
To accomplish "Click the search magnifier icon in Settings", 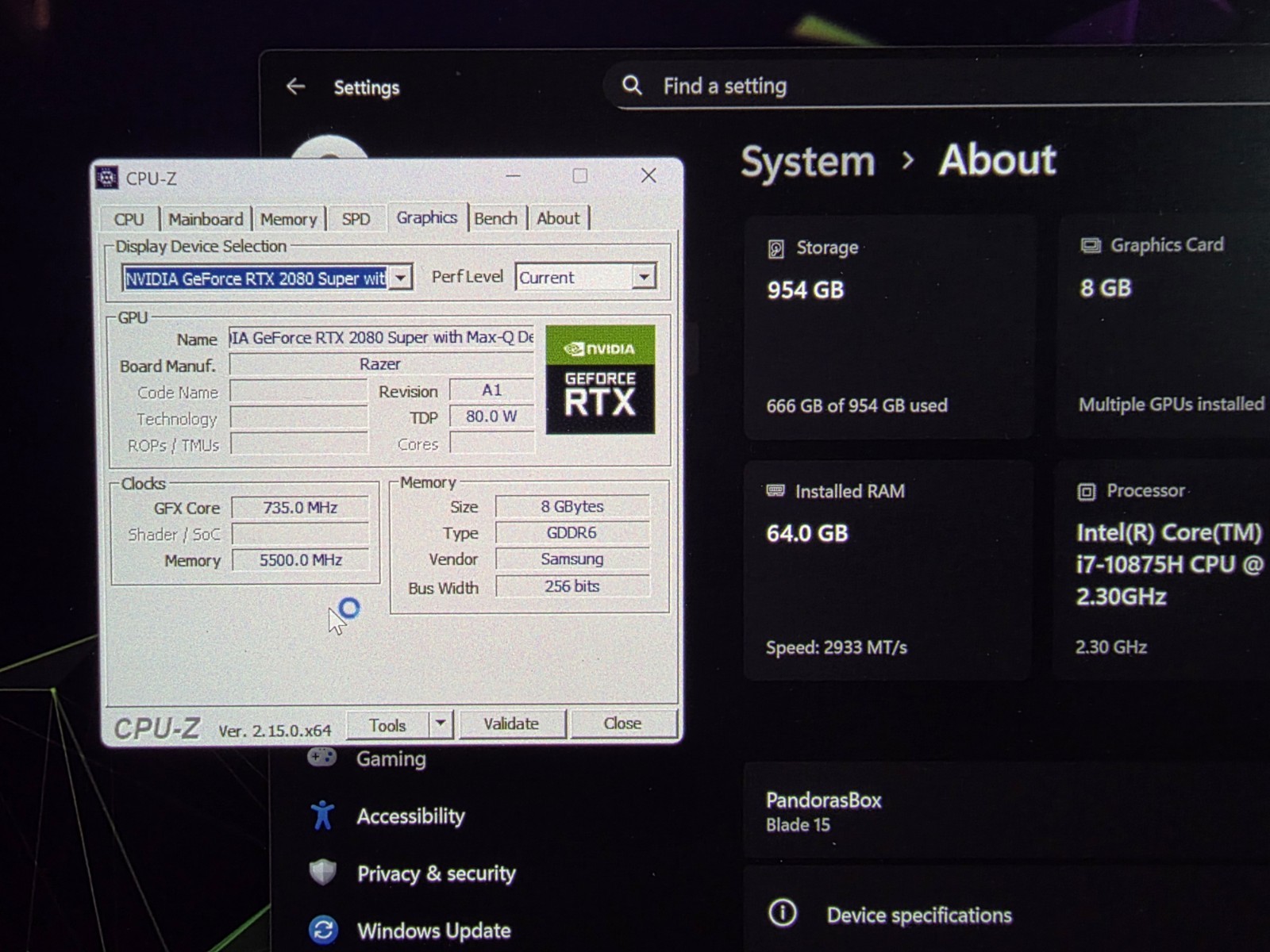I will tap(632, 85).
